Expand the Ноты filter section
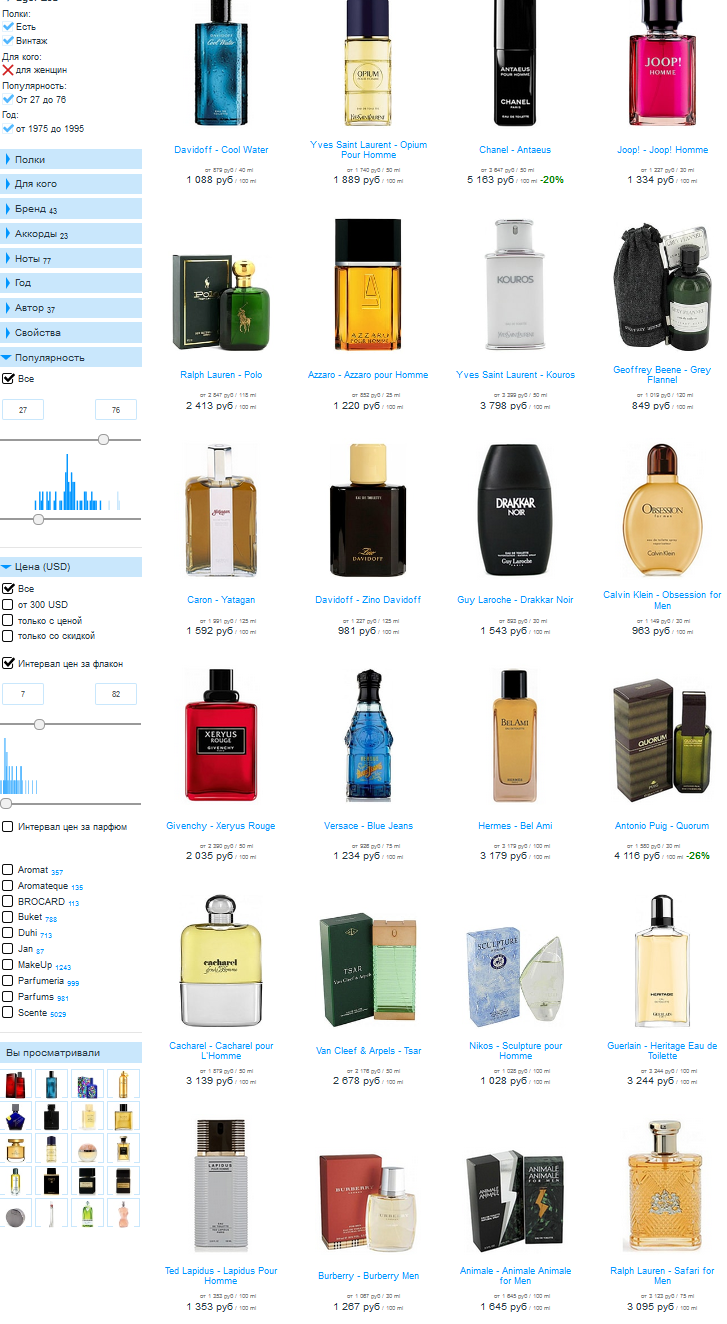The image size is (727, 1324). tap(71, 258)
